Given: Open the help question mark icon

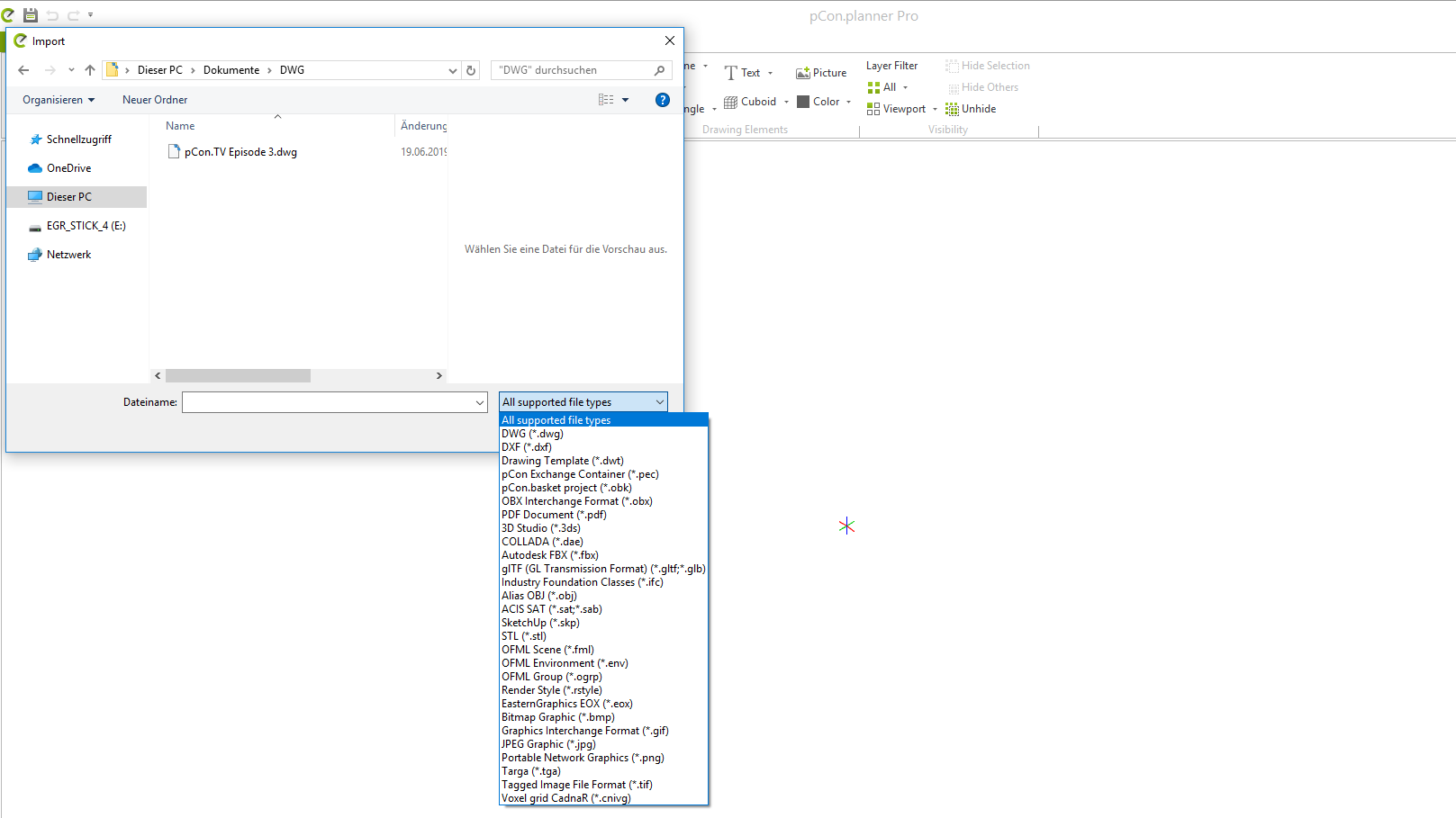Looking at the screenshot, I should [663, 100].
